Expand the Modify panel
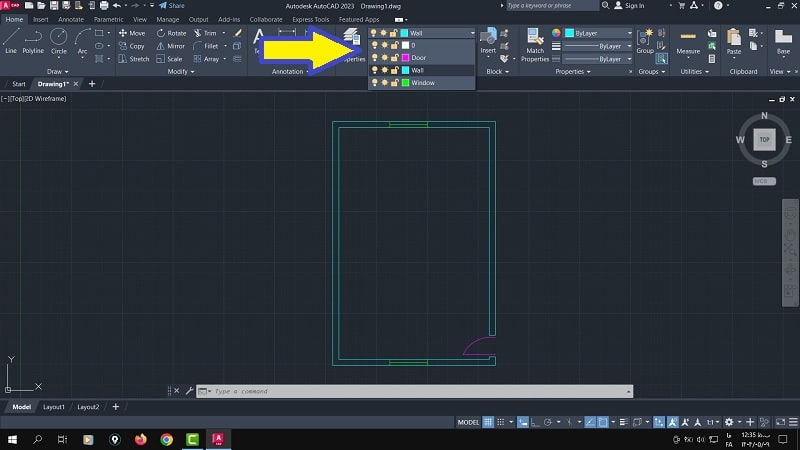The height and width of the screenshot is (450, 800). click(181, 71)
